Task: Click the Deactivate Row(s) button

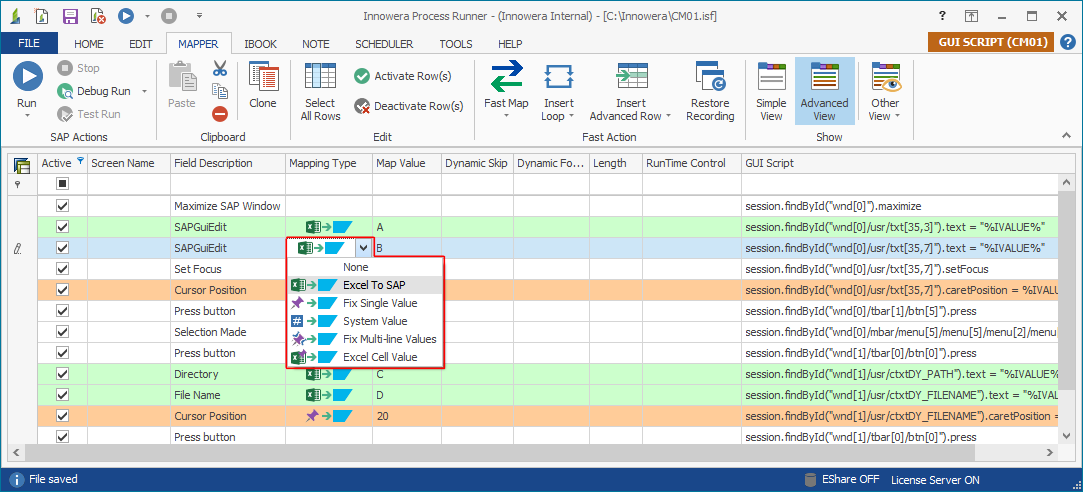Action: [408, 106]
